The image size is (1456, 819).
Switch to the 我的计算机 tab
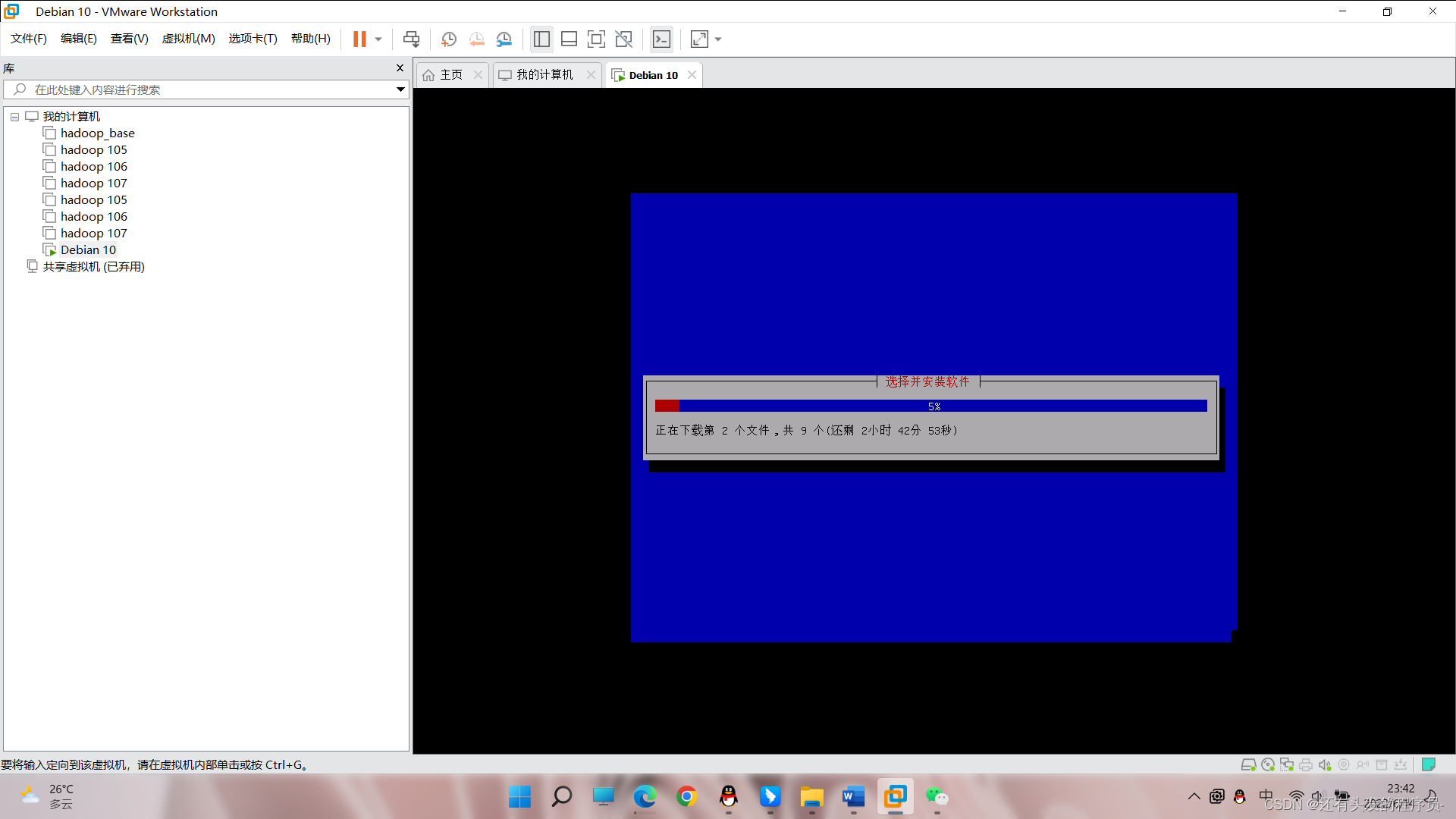pos(544,74)
